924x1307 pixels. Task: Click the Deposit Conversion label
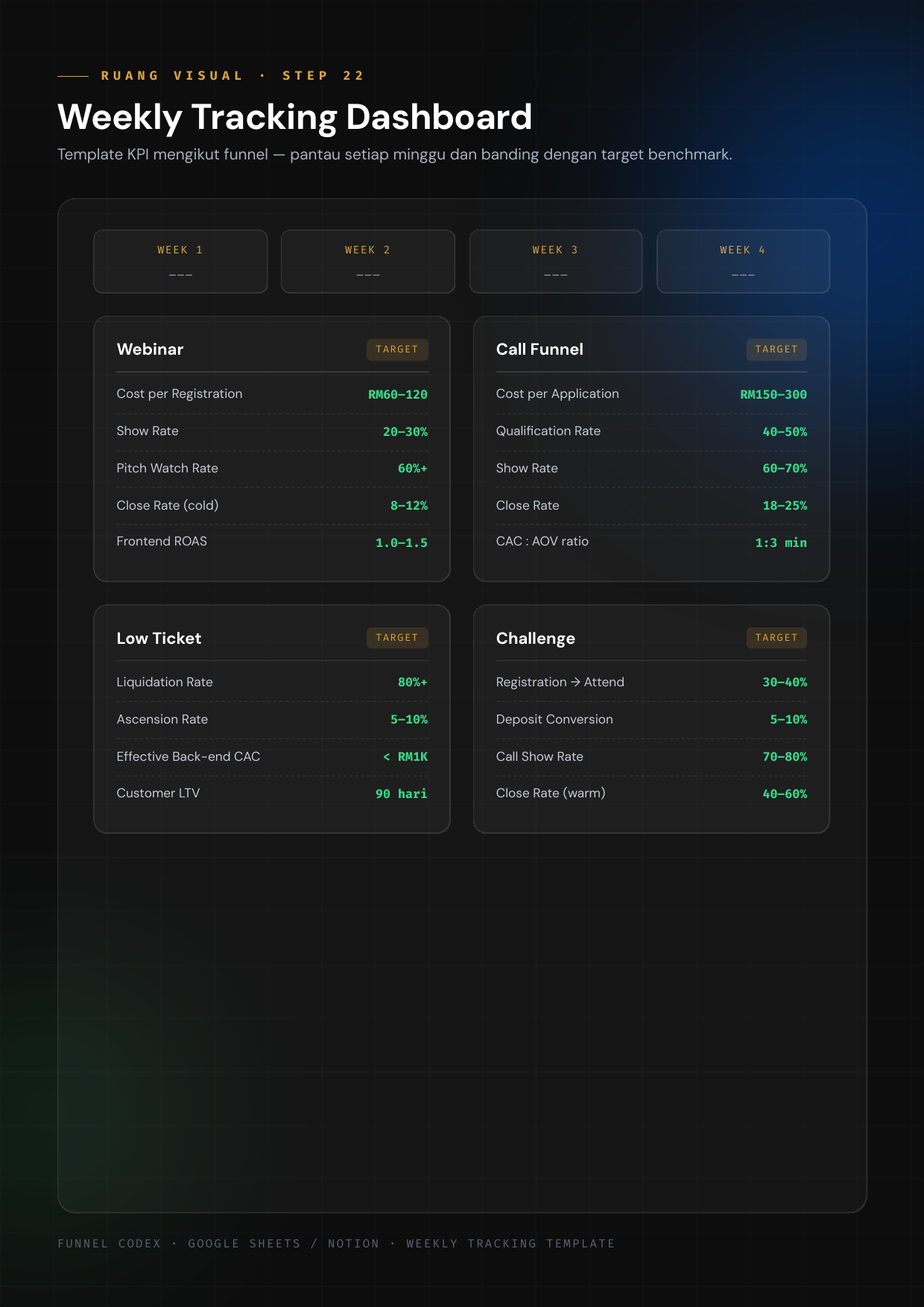pos(554,719)
